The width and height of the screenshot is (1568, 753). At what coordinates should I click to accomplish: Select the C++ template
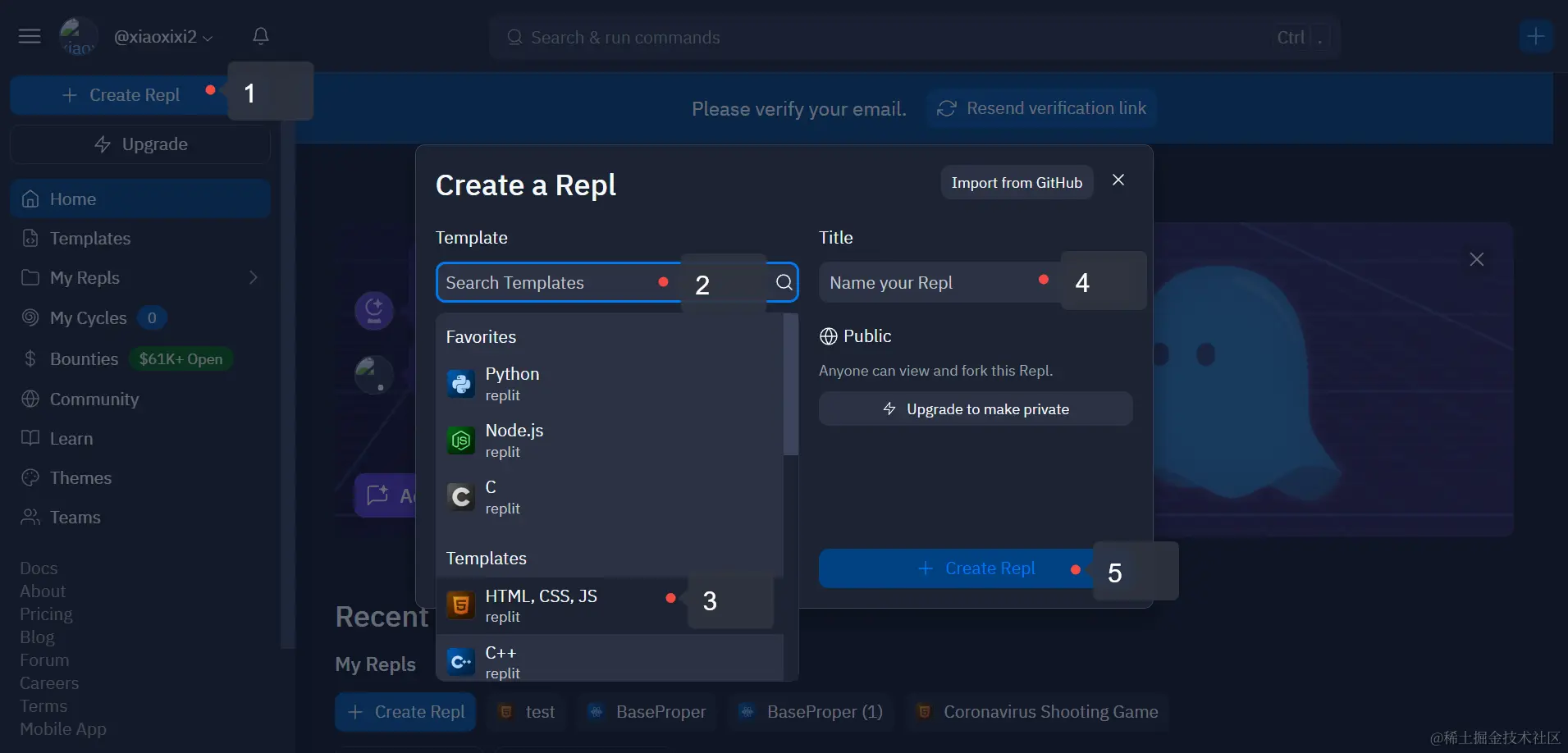point(610,659)
